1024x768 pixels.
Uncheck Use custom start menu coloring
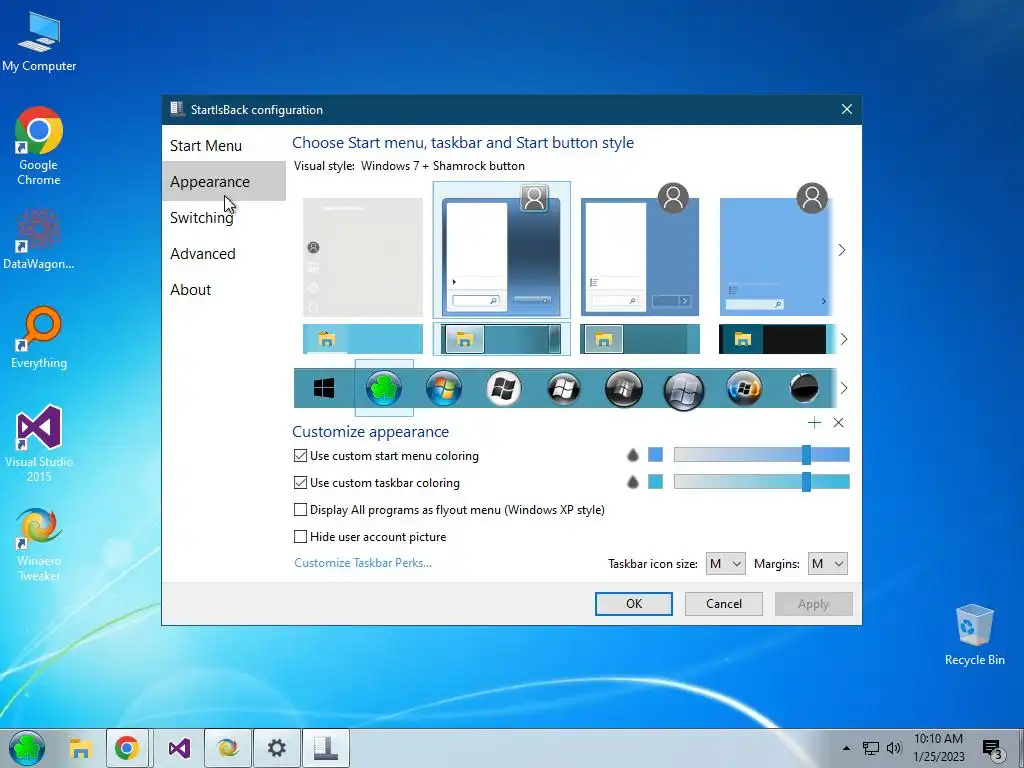[x=300, y=456]
